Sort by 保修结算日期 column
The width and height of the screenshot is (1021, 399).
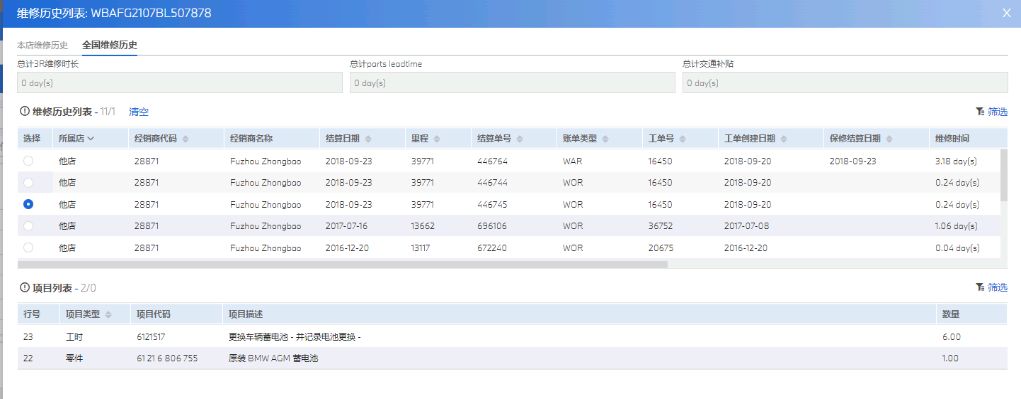point(889,139)
